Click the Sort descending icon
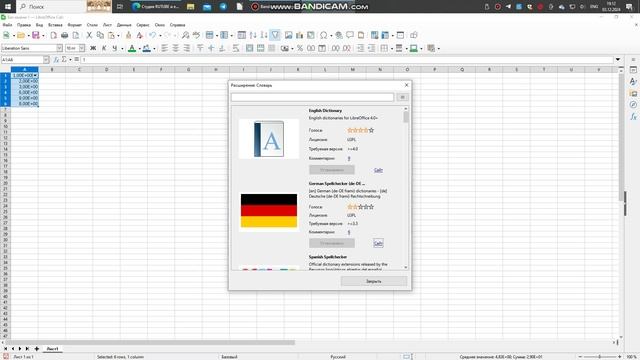Image resolution: width=640 pixels, height=360 pixels. point(264,35)
